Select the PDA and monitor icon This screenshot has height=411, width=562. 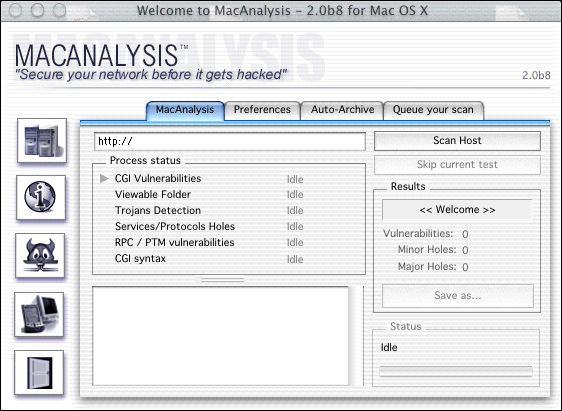[39, 315]
